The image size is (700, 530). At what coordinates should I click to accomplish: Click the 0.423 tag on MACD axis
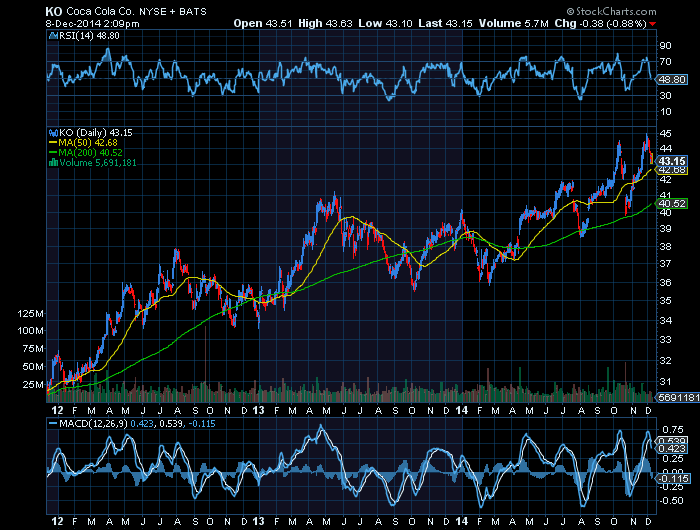[x=672, y=449]
